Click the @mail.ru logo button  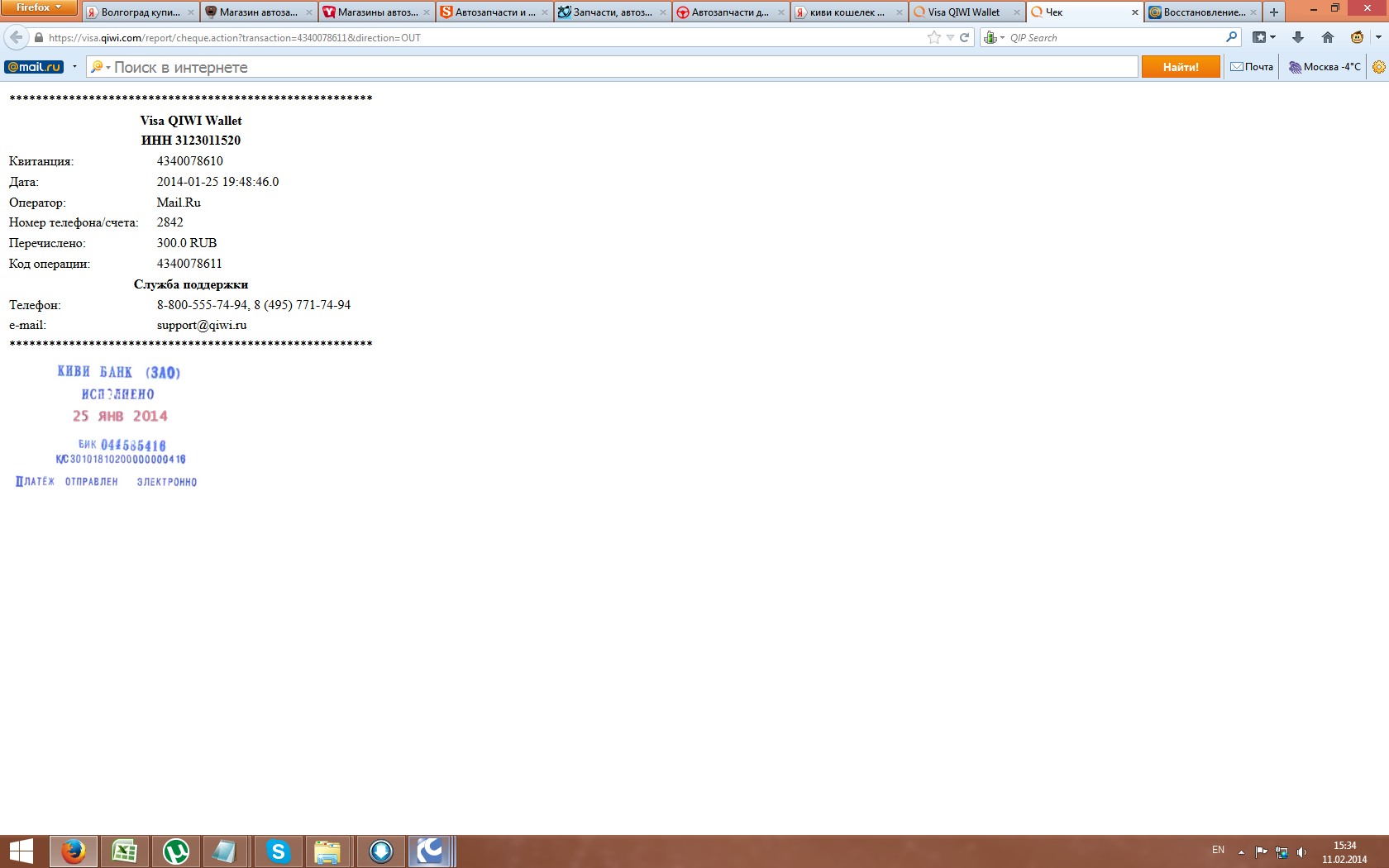click(34, 67)
